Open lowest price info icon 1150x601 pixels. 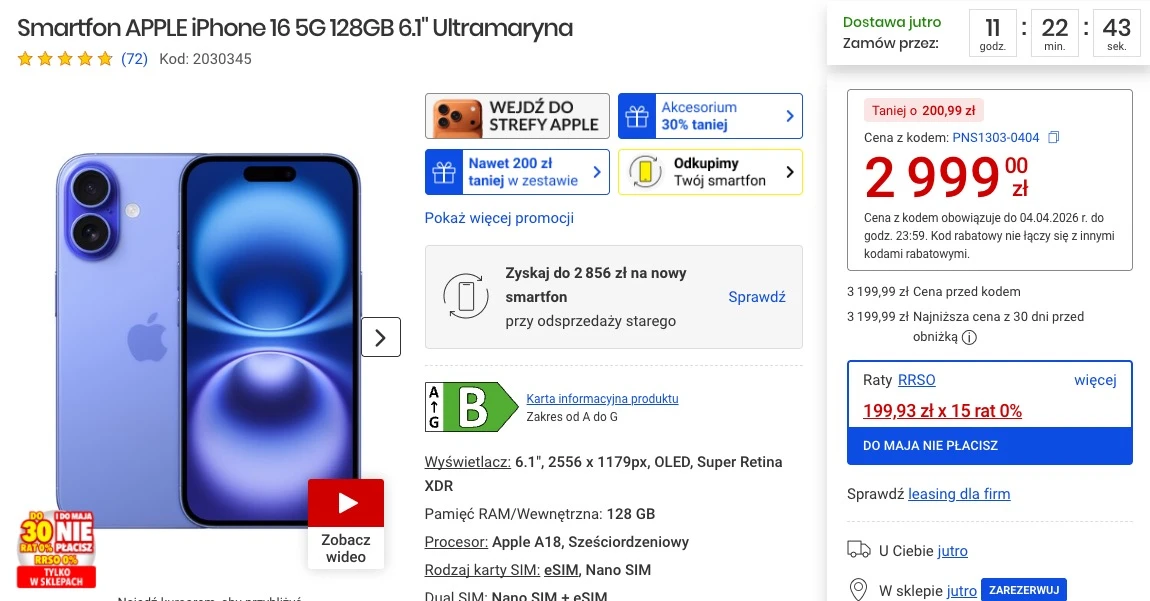(969, 338)
